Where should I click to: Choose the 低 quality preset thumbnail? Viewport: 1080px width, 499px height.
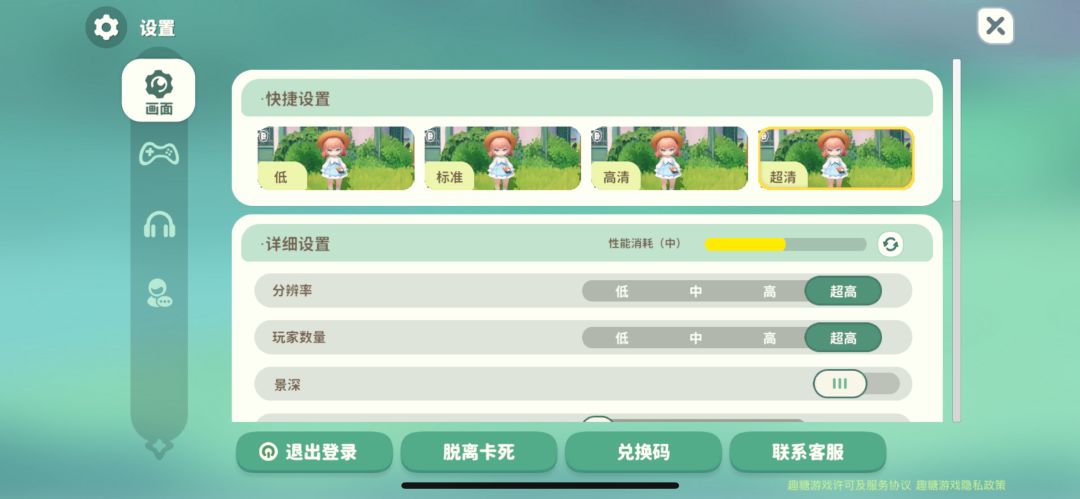336,158
